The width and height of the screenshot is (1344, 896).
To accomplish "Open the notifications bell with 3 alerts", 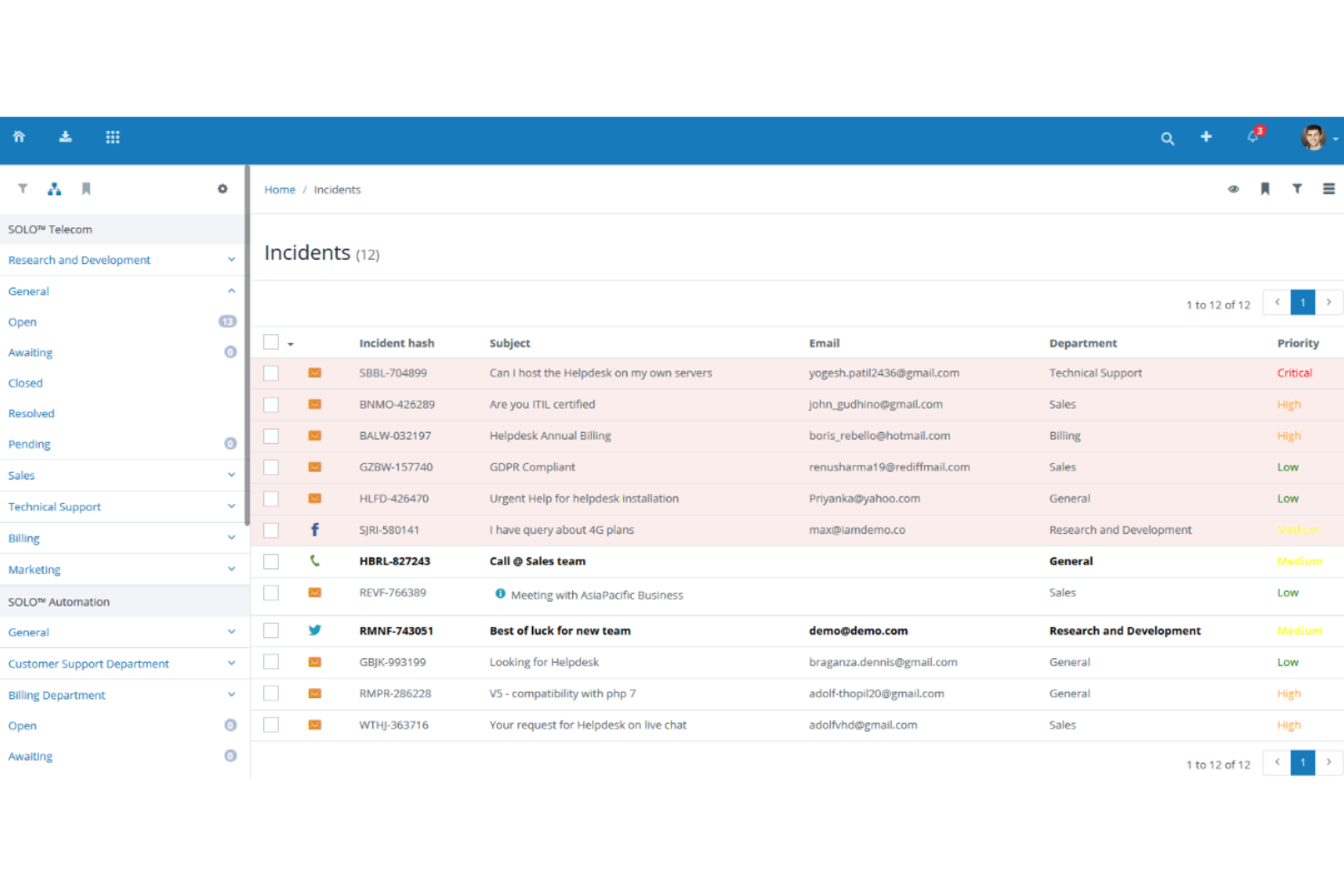I will [x=1252, y=137].
